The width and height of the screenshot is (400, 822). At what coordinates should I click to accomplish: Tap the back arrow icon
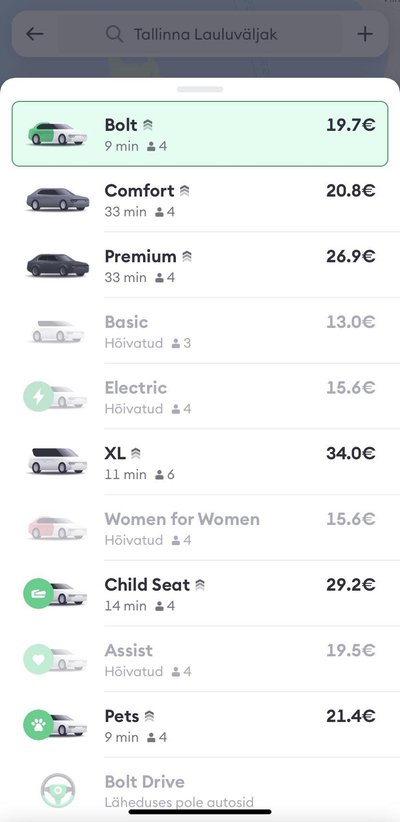[35, 35]
